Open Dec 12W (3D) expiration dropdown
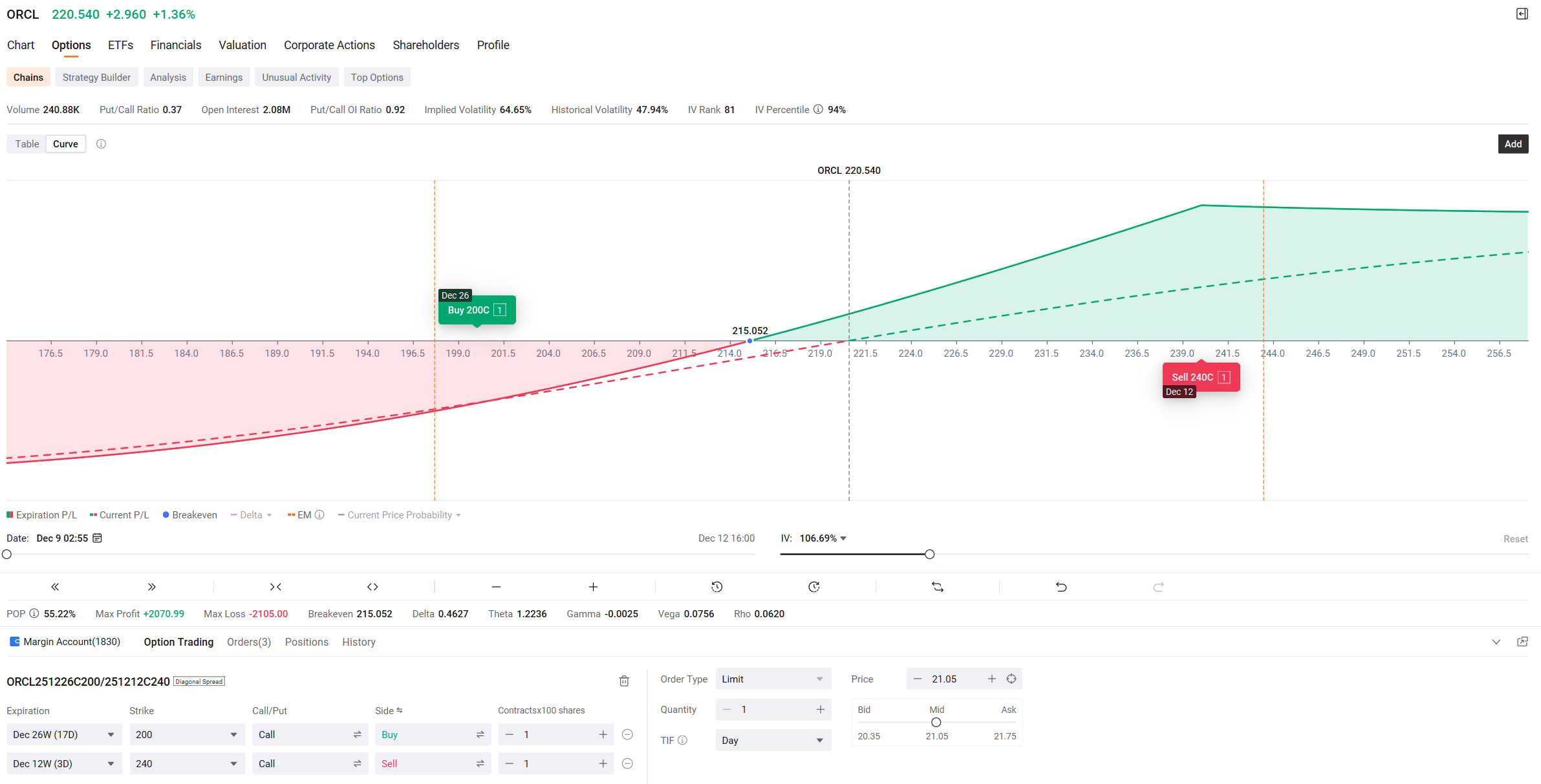Screen dimensions: 1541x784 64,764
